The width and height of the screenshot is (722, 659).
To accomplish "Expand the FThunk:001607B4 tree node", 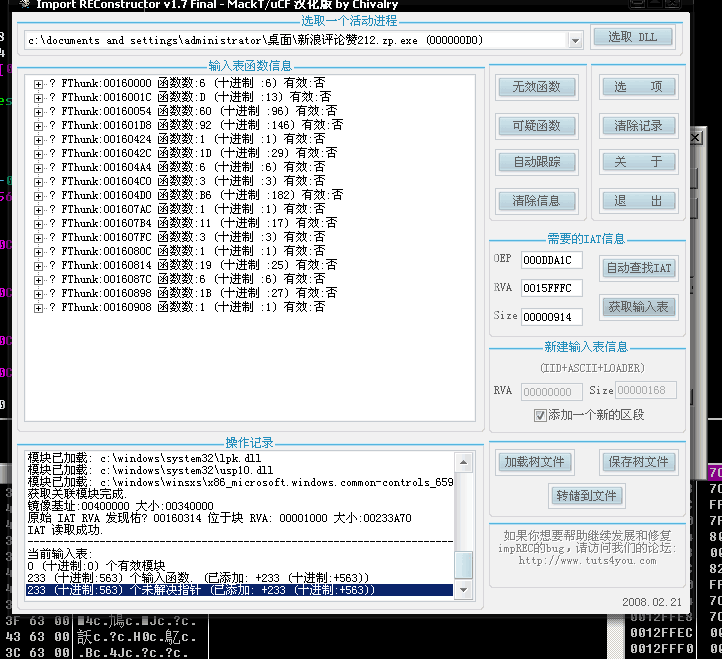I will tap(38, 224).
